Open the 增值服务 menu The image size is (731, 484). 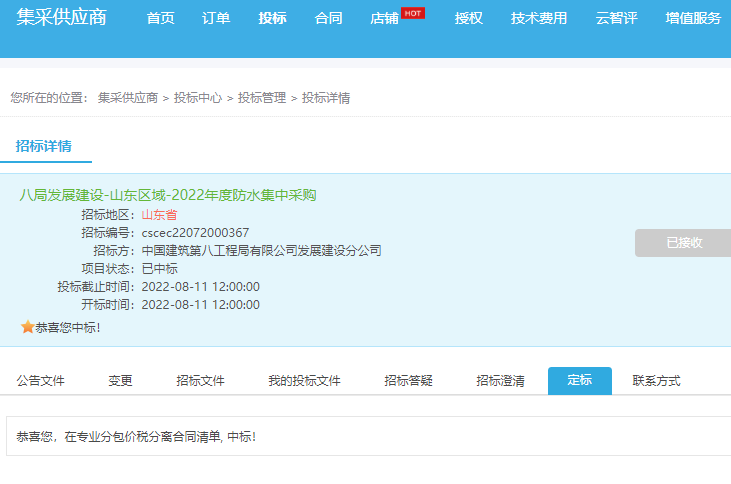pos(693,18)
